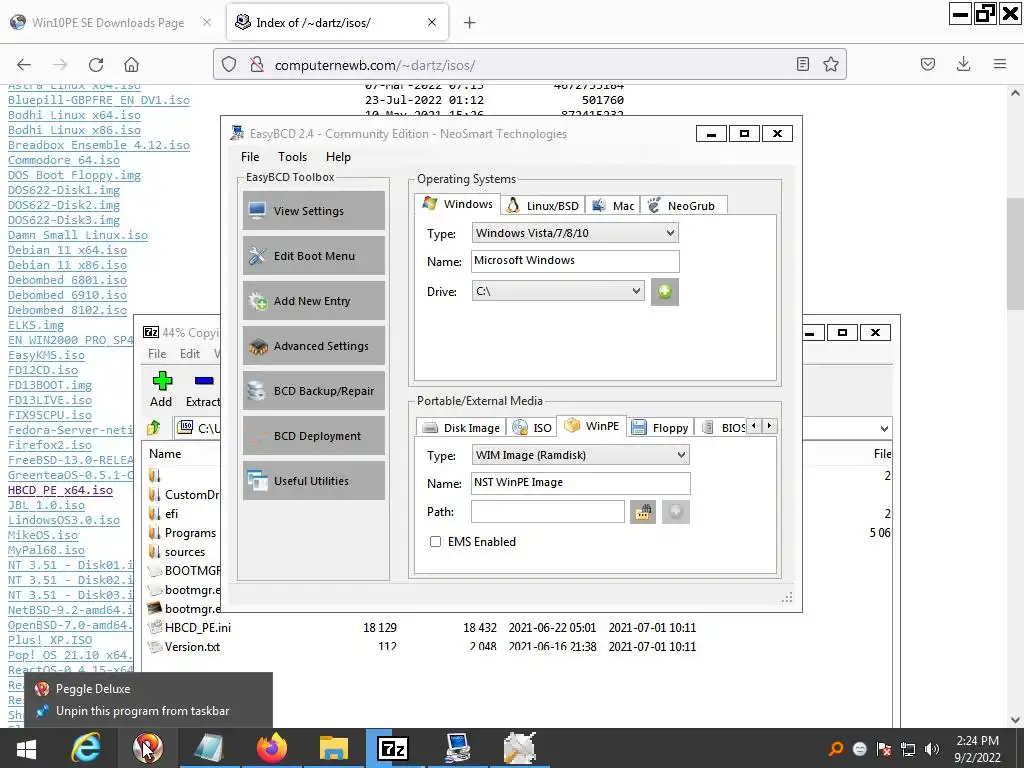Open Bodhi_Linux_x64.iso link
1024x768 pixels.
coord(74,115)
